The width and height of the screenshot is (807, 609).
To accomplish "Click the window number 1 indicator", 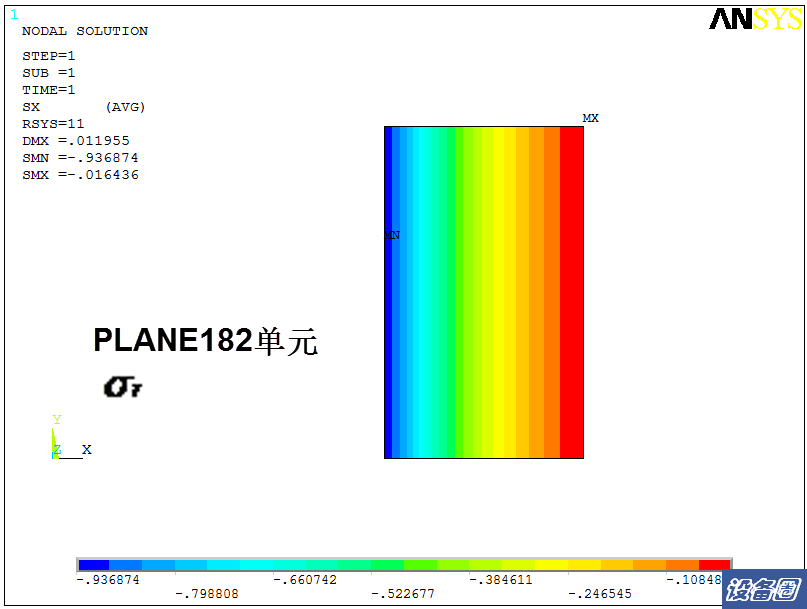I will click(13, 14).
